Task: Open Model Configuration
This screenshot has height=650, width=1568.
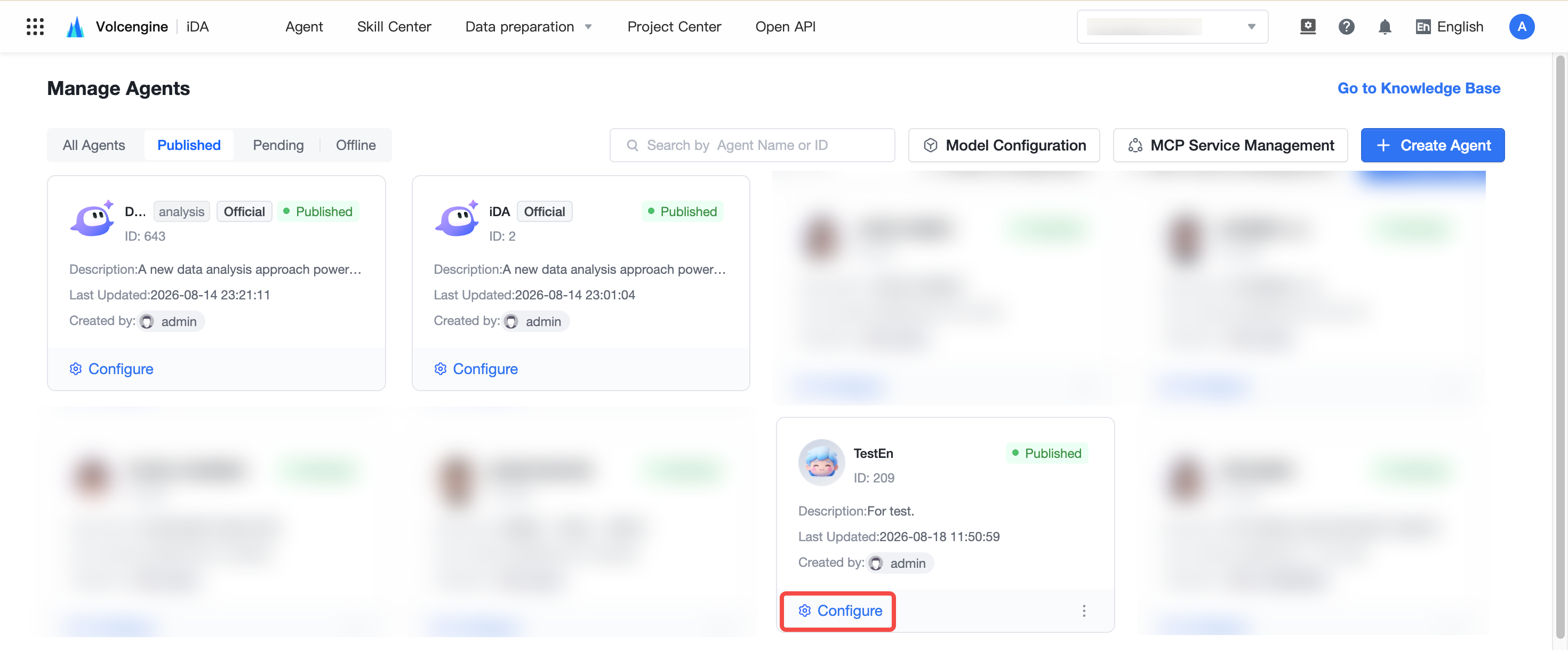Action: point(1004,145)
